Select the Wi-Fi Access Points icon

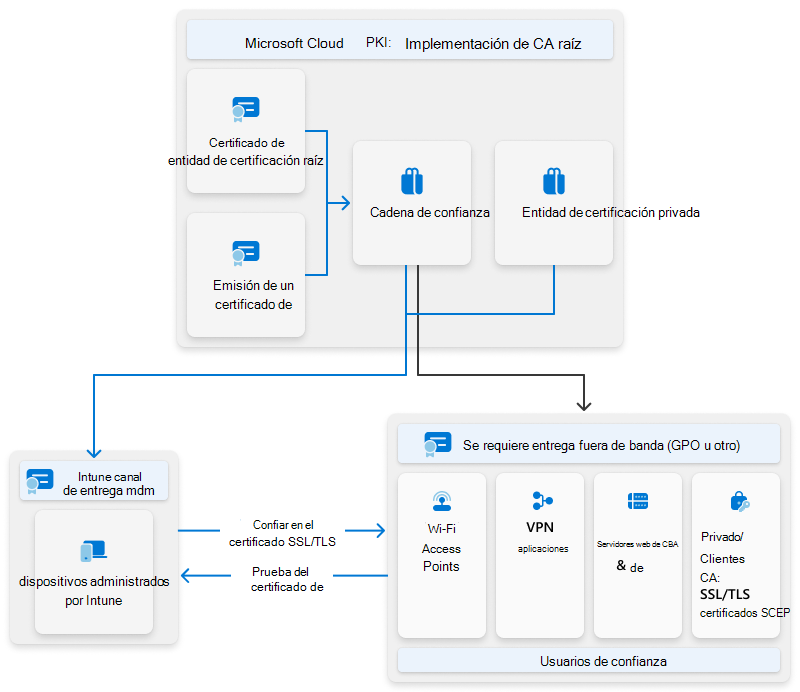pos(441,502)
